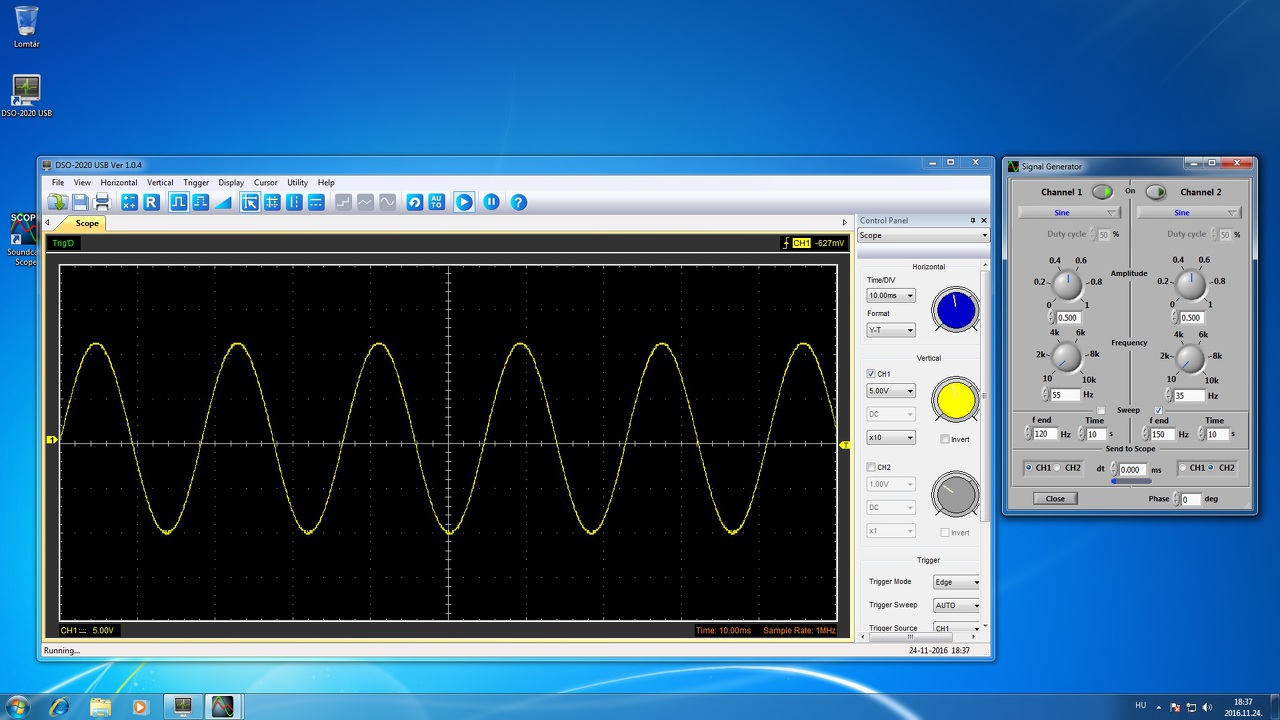Click the Windows Start button

(18, 707)
